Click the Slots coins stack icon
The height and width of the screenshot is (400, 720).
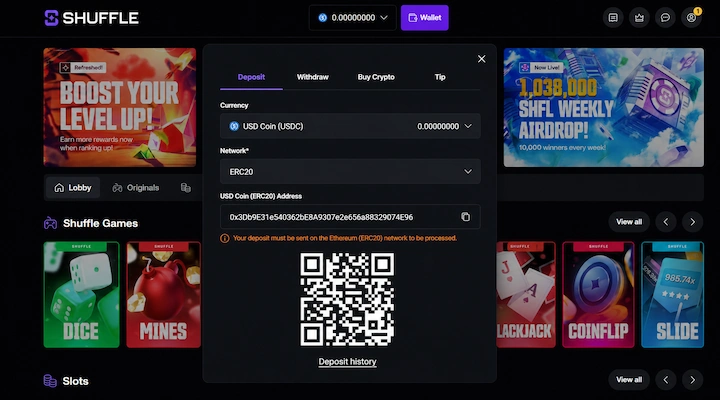[50, 381]
